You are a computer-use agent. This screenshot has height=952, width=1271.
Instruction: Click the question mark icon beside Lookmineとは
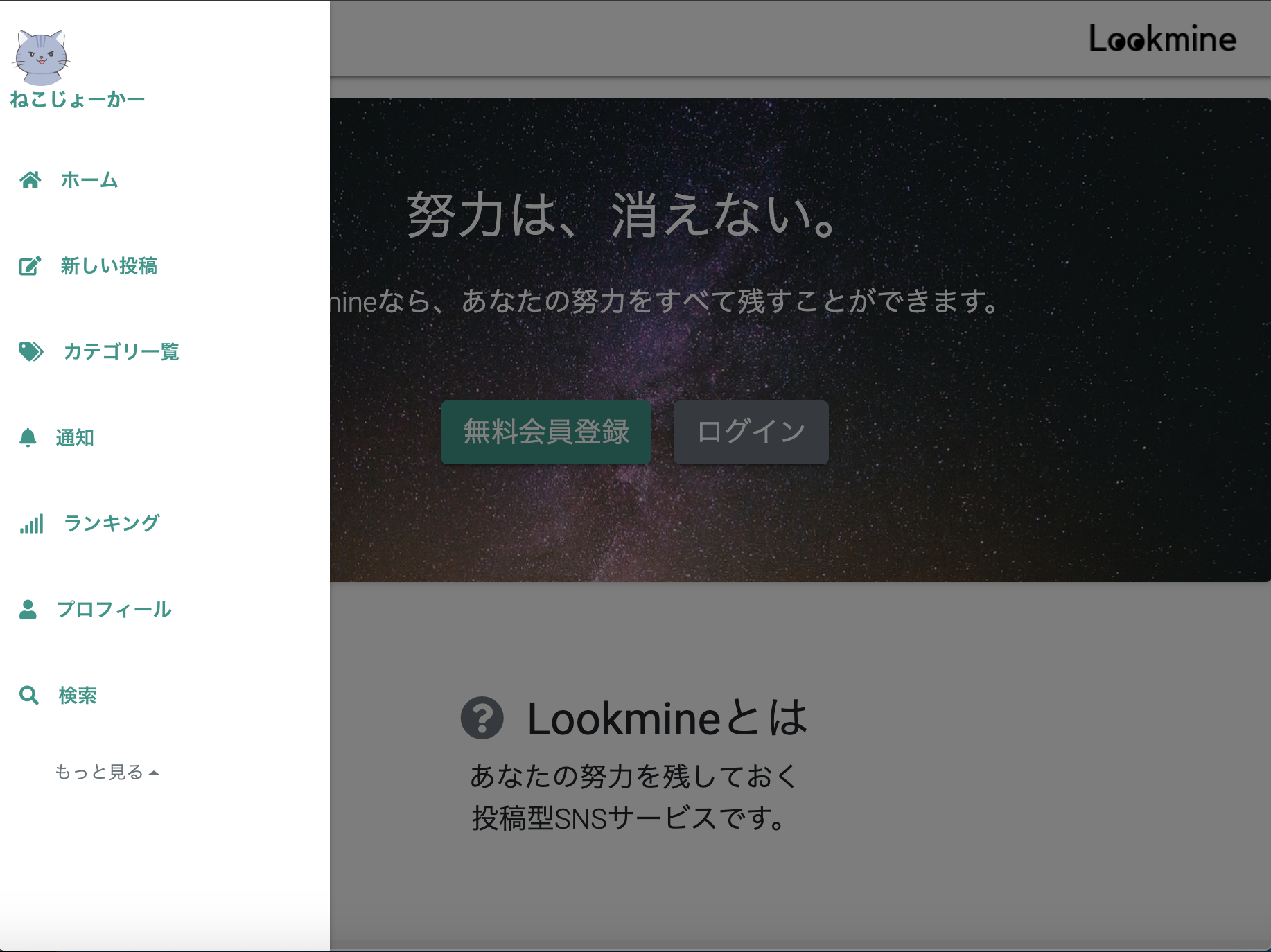coord(482,718)
